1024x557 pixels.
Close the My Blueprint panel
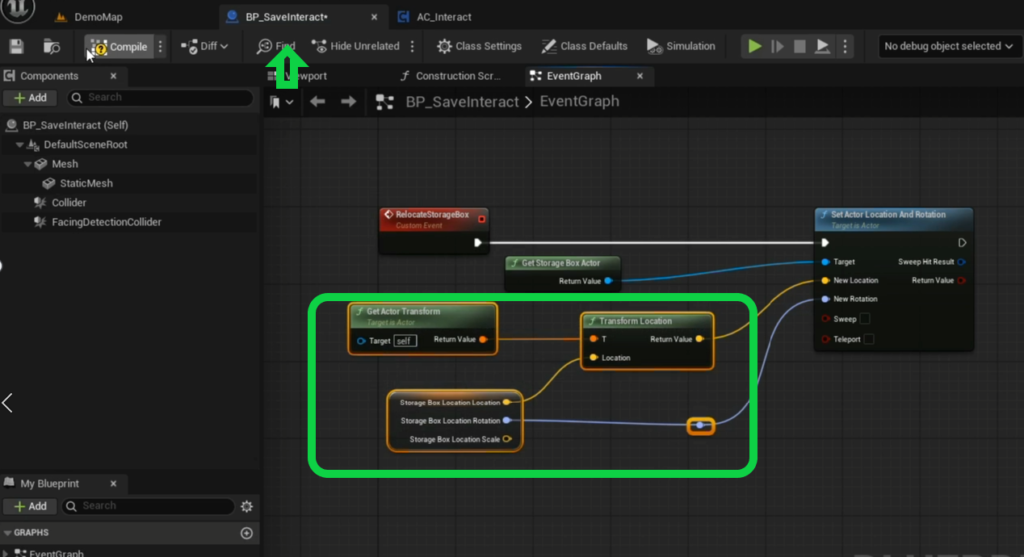coord(113,484)
